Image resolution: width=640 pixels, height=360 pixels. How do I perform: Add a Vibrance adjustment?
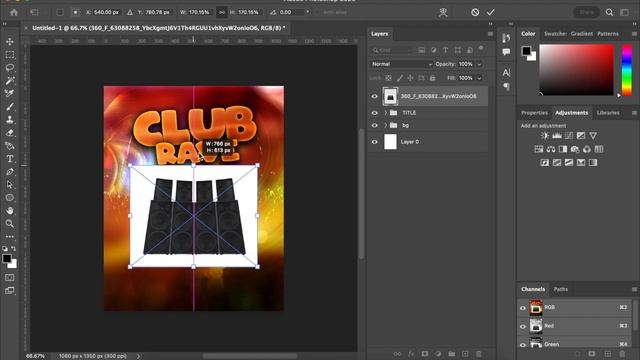[593, 136]
